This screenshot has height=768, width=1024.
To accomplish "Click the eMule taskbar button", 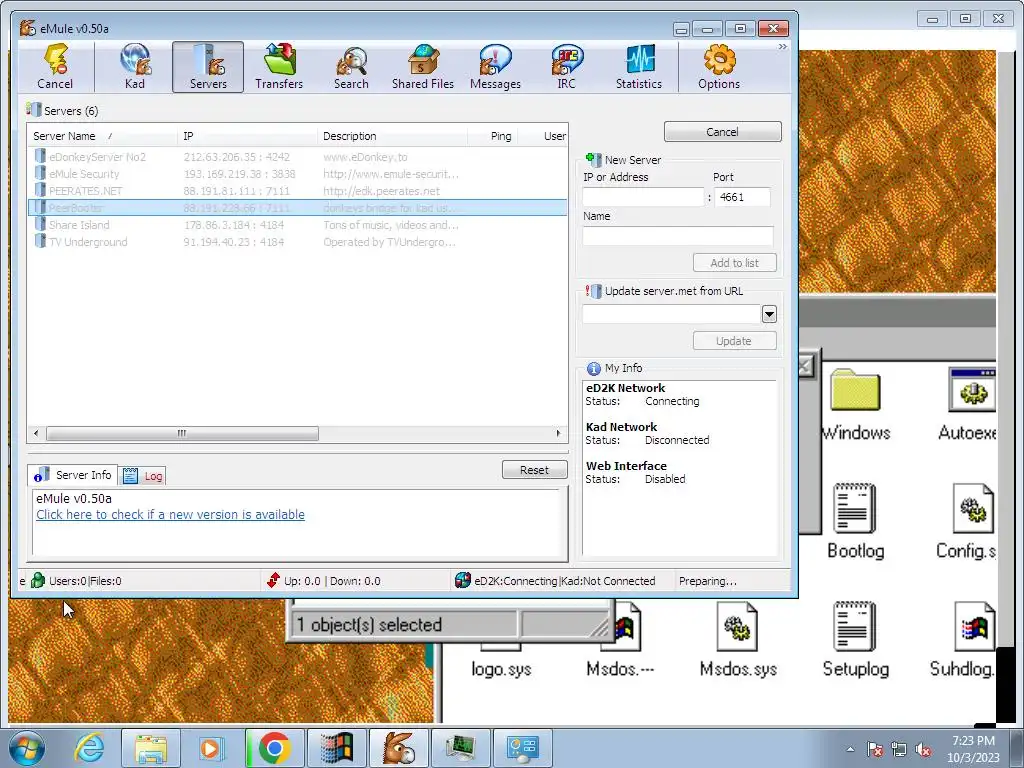I will 398,748.
